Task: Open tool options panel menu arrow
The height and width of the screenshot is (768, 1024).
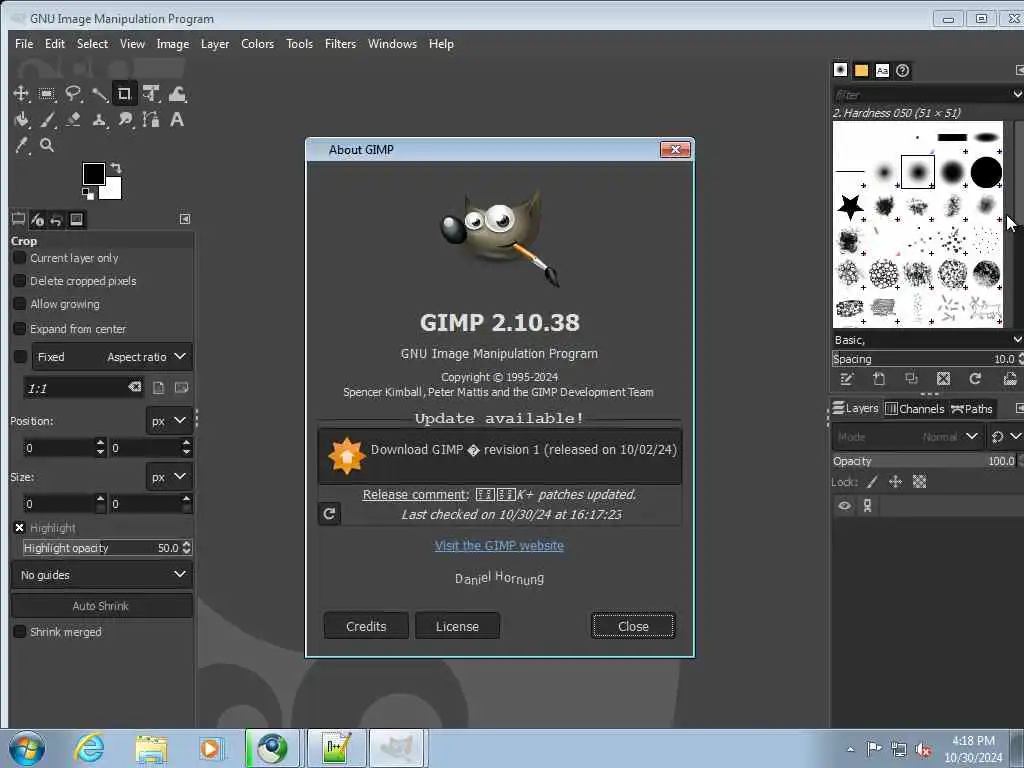Action: coord(185,219)
